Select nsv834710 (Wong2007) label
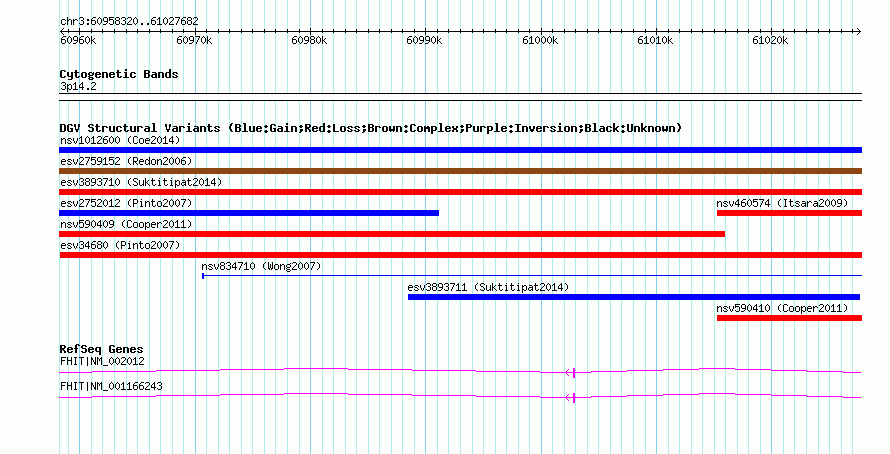The height and width of the screenshot is (454, 890). click(261, 266)
